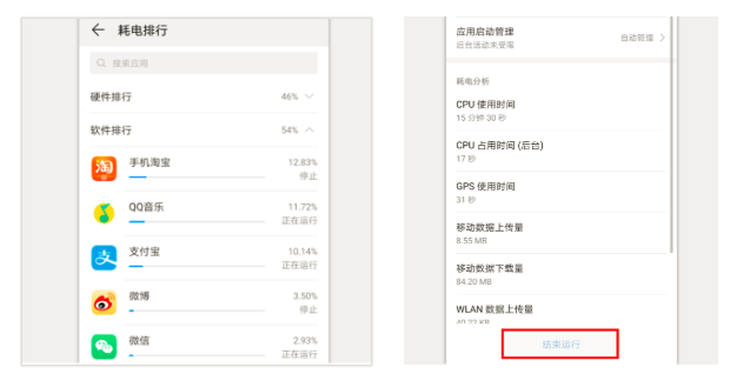This screenshot has height=374, width=730.
Task: Click the search magnifier icon
Action: coord(101,63)
